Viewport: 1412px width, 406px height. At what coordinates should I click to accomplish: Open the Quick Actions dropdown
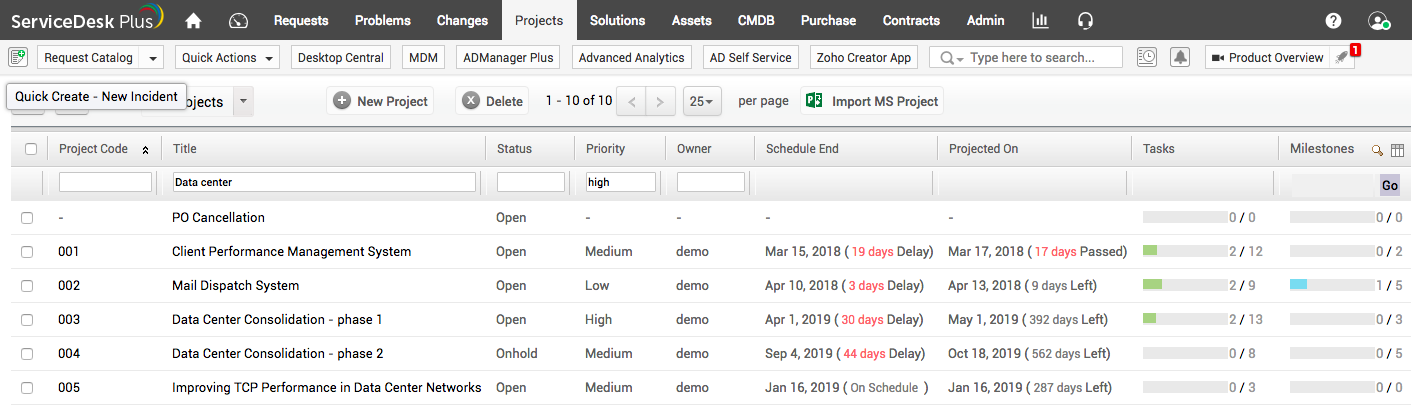pyautogui.click(x=227, y=58)
